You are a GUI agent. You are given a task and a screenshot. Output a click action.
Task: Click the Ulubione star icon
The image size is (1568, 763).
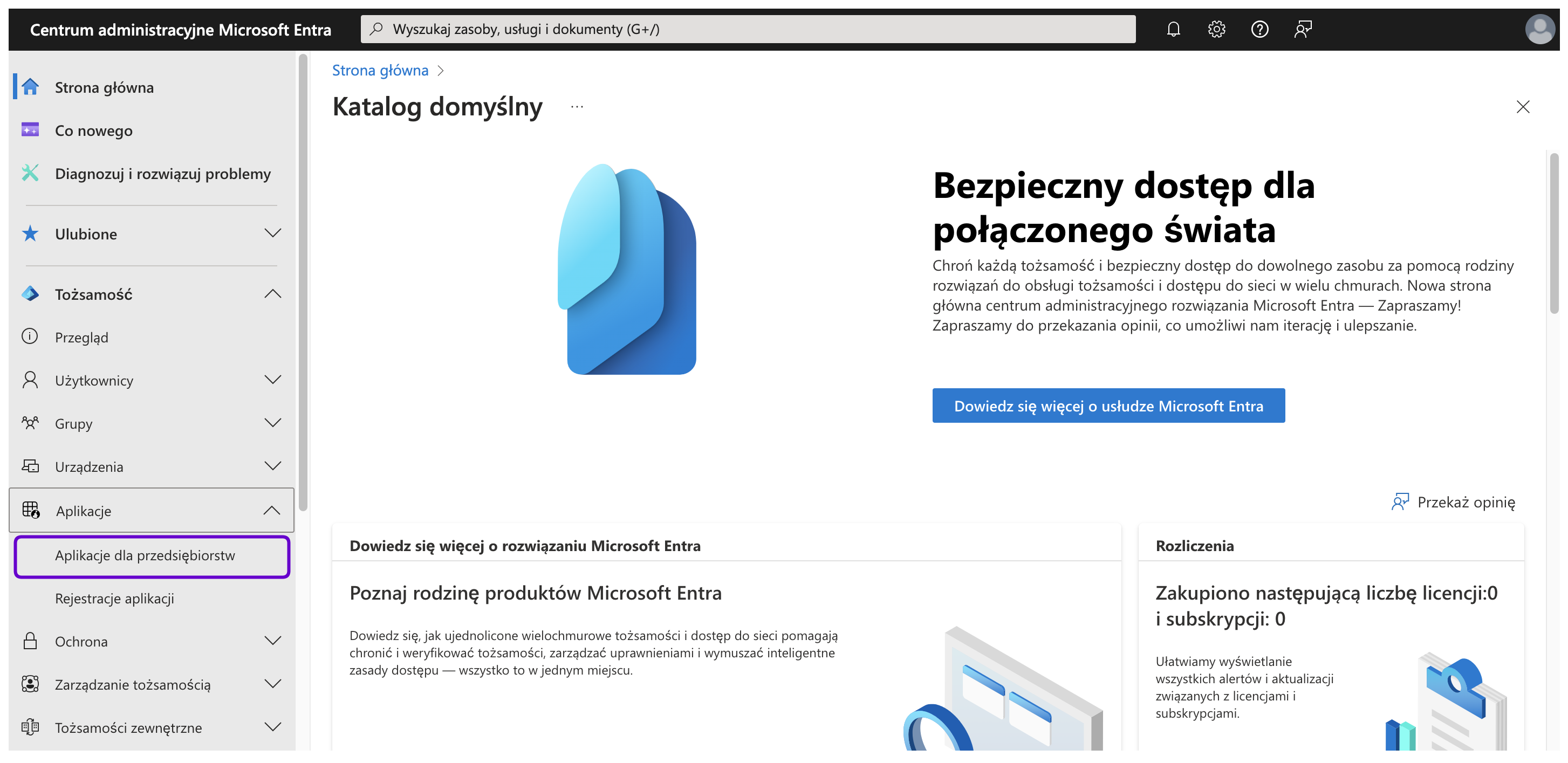pyautogui.click(x=30, y=233)
